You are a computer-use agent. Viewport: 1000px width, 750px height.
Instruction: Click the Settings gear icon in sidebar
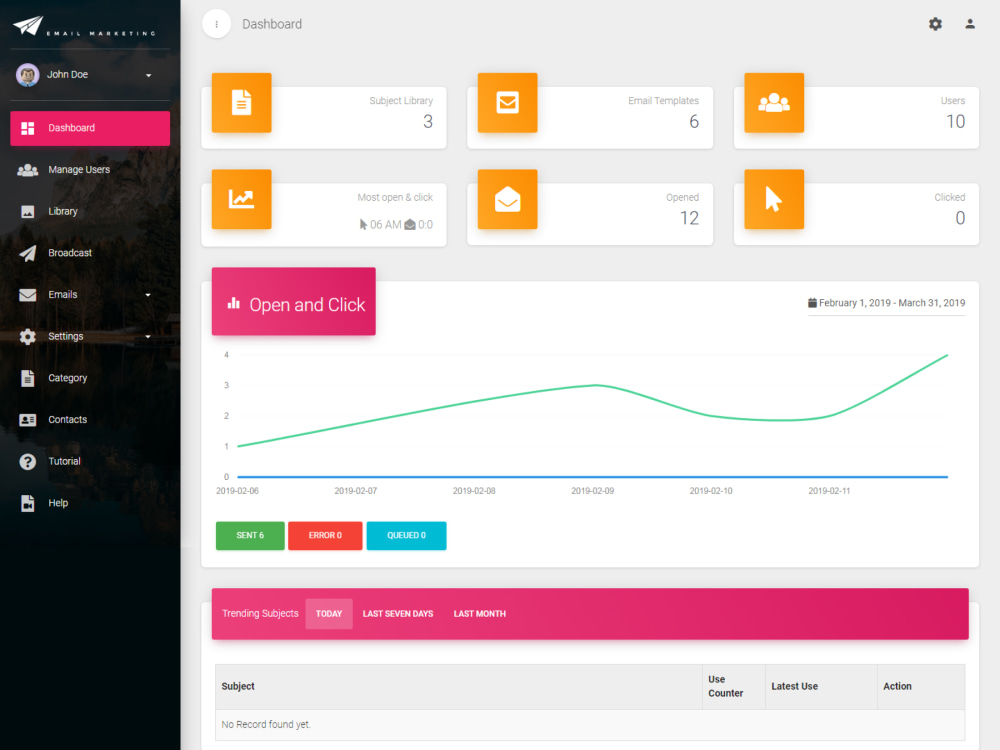[27, 336]
